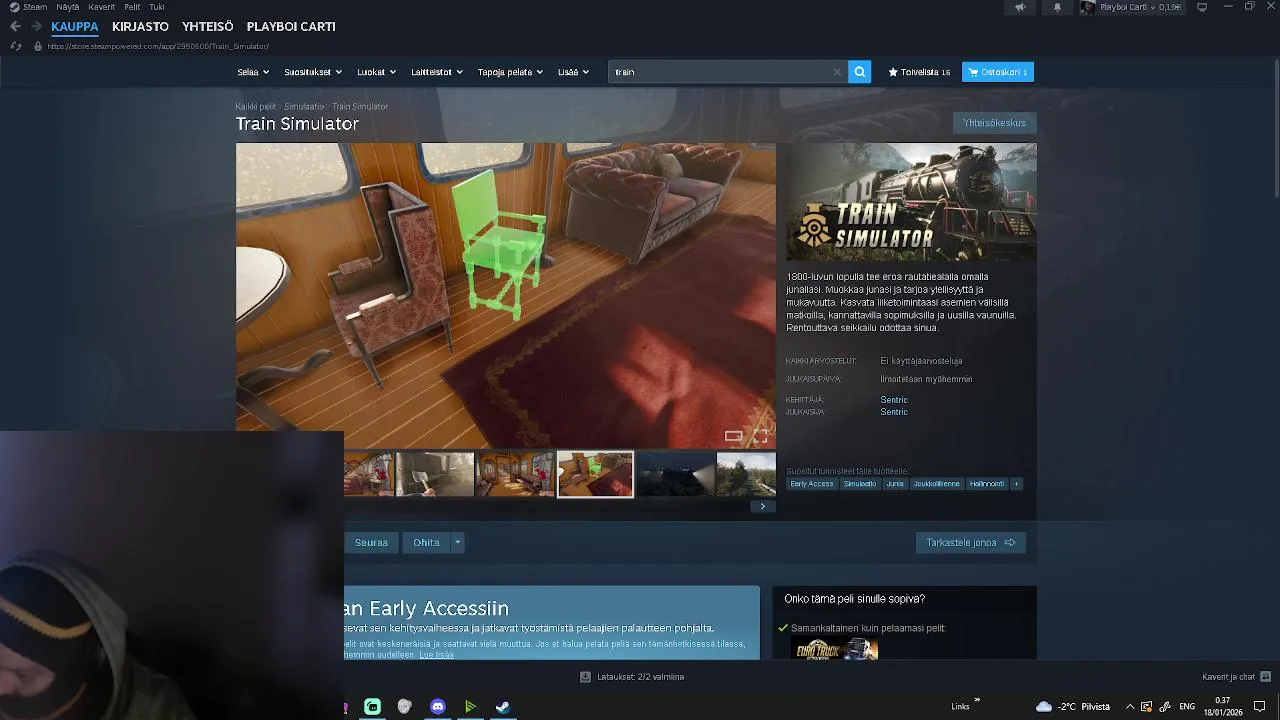The width and height of the screenshot is (1280, 720).
Task: Click the Kaikki pelit breadcrumb
Action: pos(256,106)
